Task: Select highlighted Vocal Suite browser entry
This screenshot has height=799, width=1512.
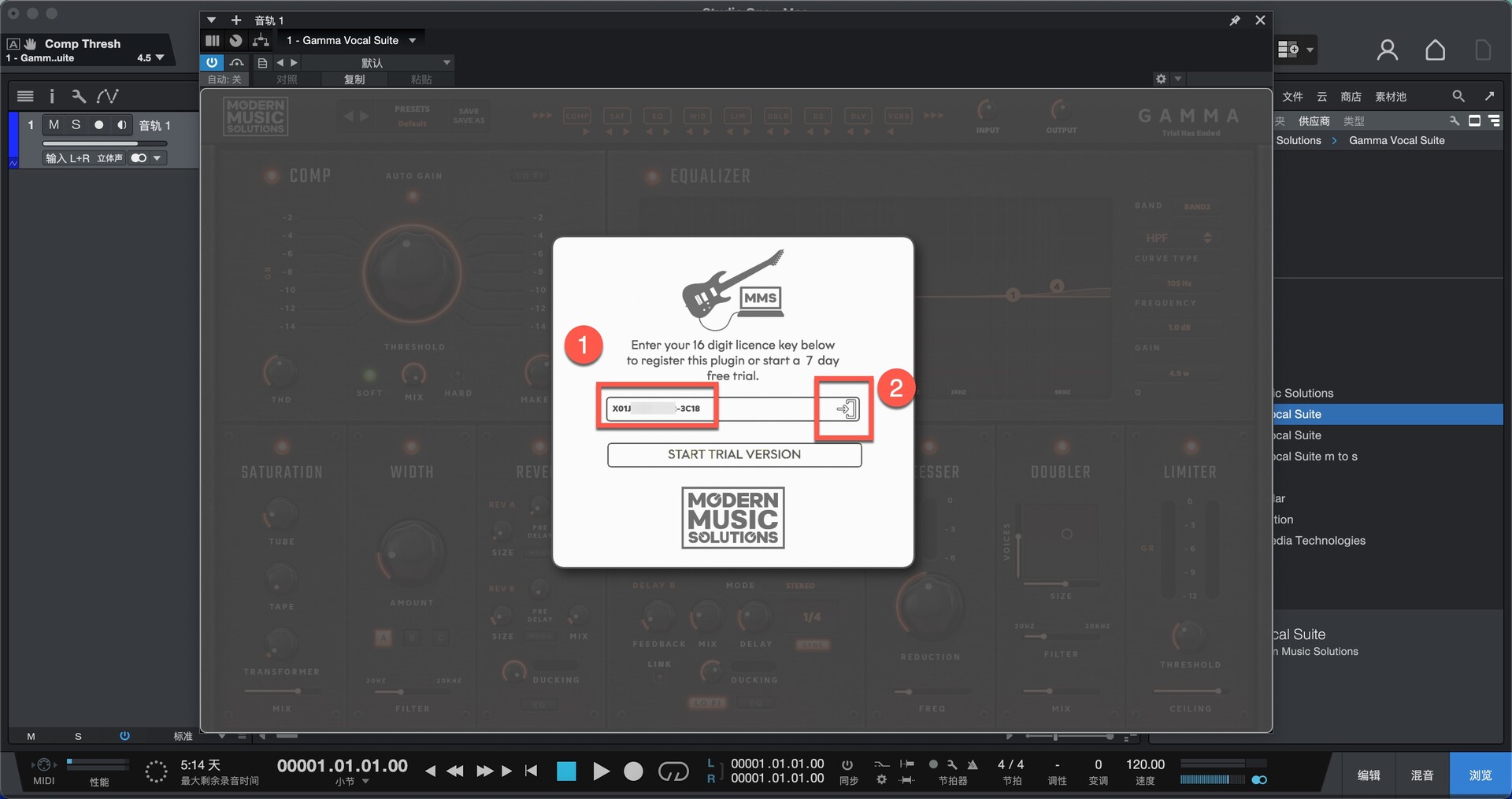Action: (x=1388, y=414)
